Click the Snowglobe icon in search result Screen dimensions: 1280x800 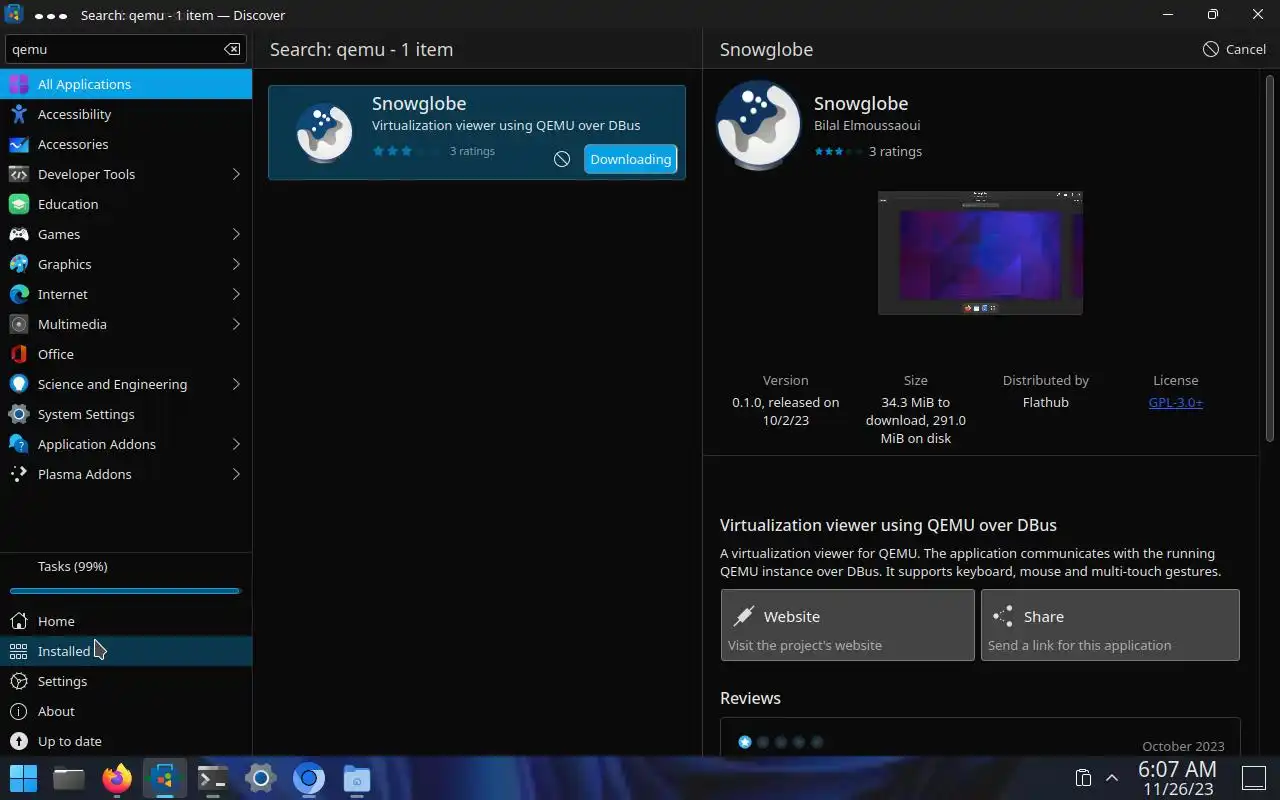pyautogui.click(x=324, y=133)
